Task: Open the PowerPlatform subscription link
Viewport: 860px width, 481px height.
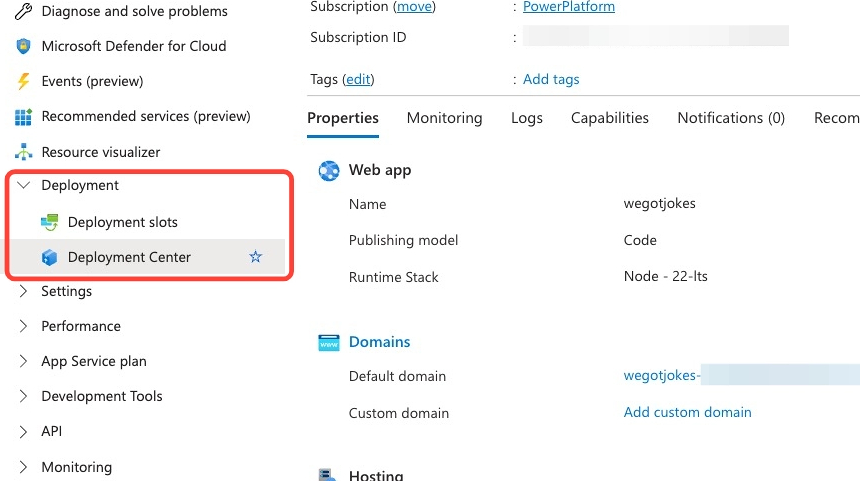Action: 569,7
